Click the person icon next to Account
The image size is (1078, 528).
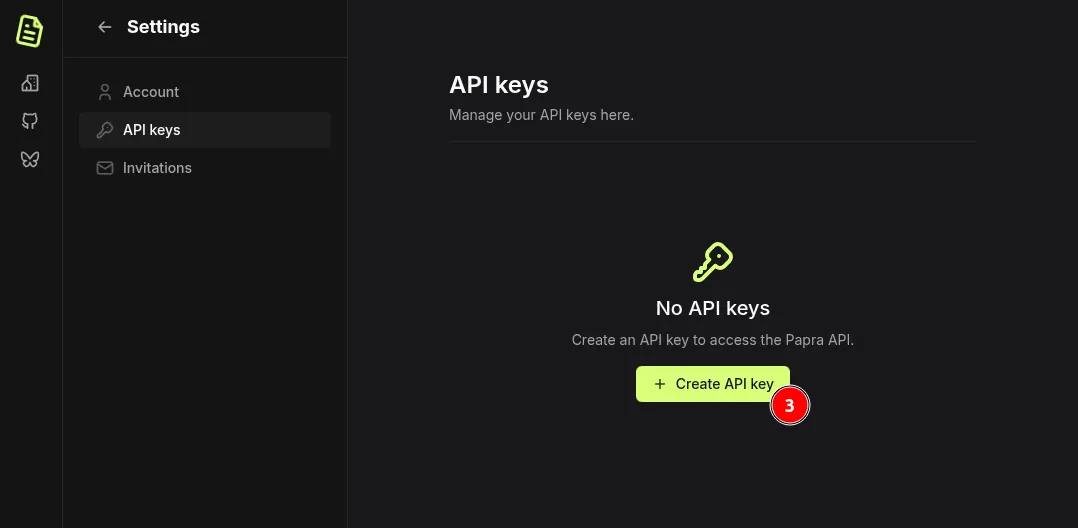coord(104,92)
